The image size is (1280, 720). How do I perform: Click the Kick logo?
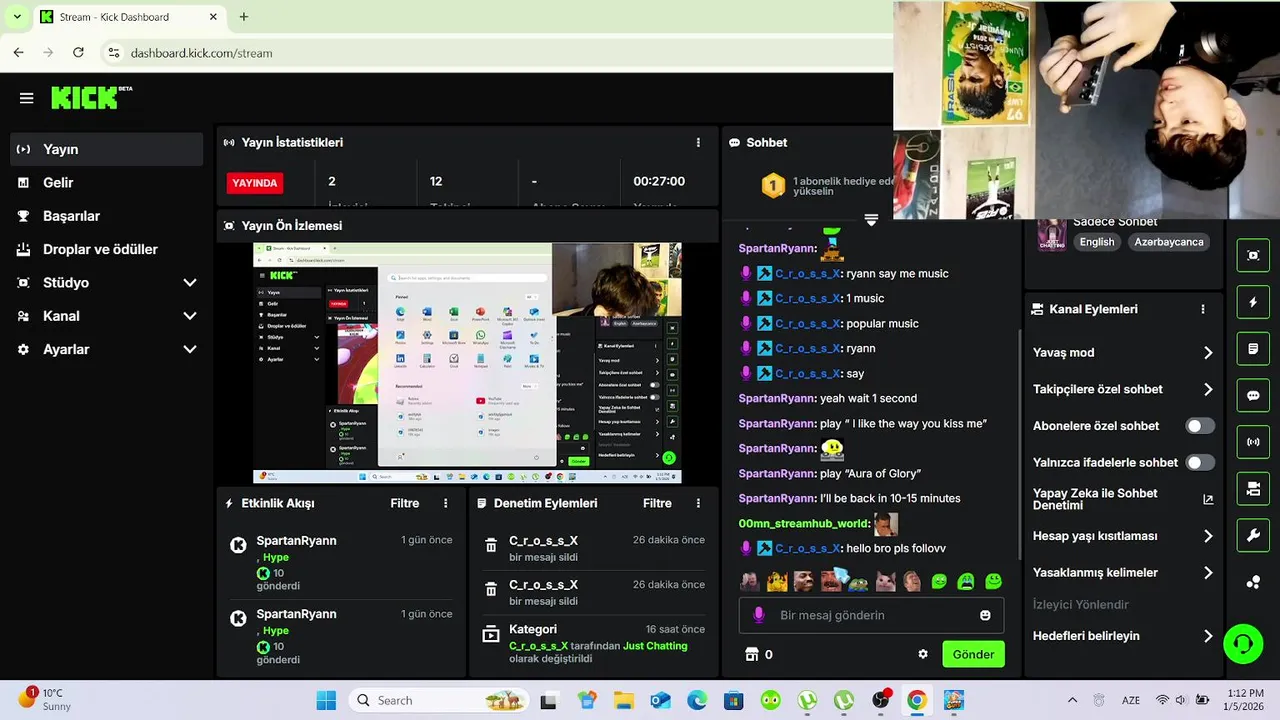click(x=91, y=97)
